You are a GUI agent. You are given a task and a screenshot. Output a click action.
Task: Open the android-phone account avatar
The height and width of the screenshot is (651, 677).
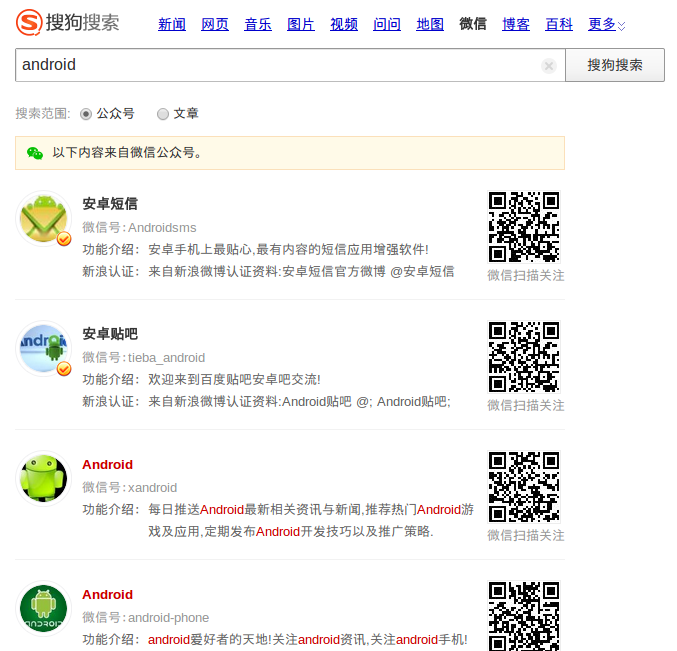click(44, 609)
